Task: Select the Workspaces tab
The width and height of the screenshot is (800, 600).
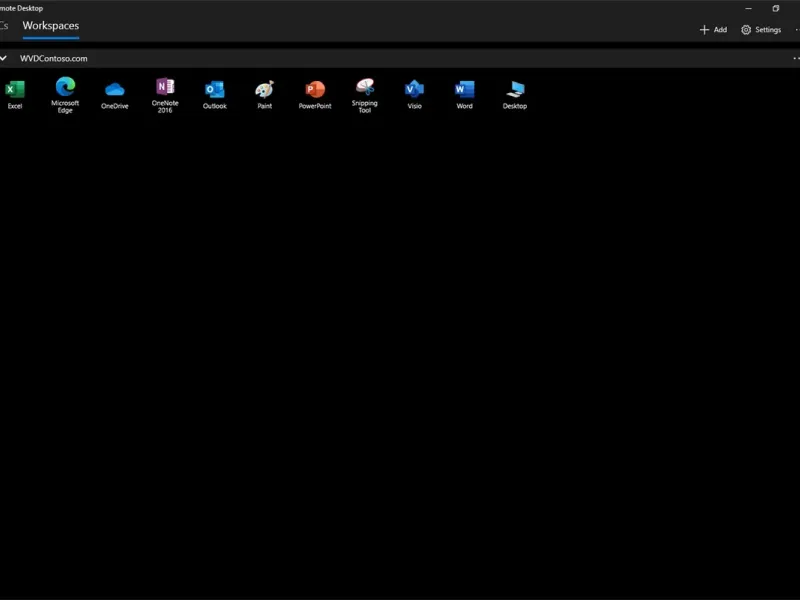Action: click(x=51, y=26)
